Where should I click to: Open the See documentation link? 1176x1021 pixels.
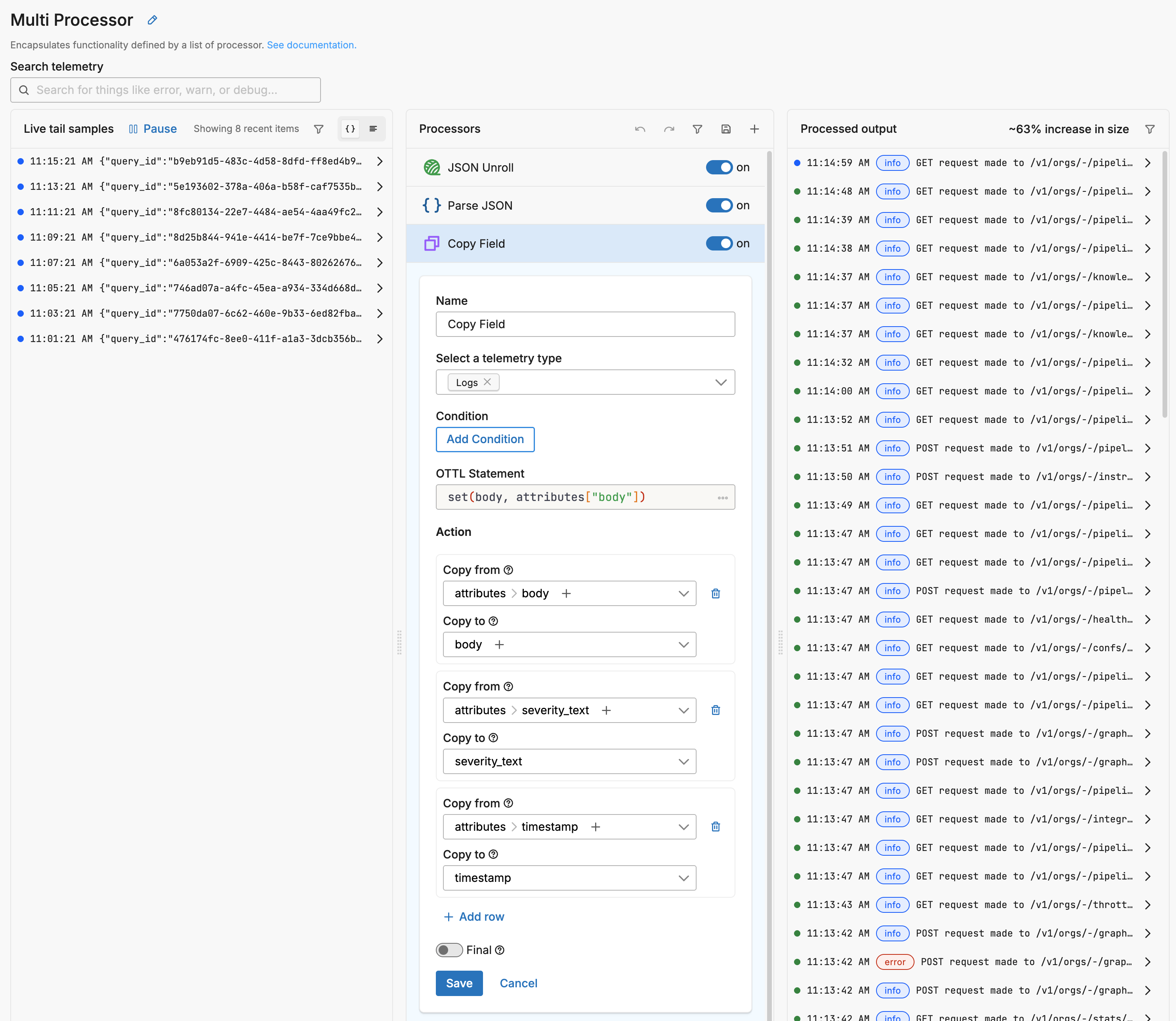coord(311,45)
